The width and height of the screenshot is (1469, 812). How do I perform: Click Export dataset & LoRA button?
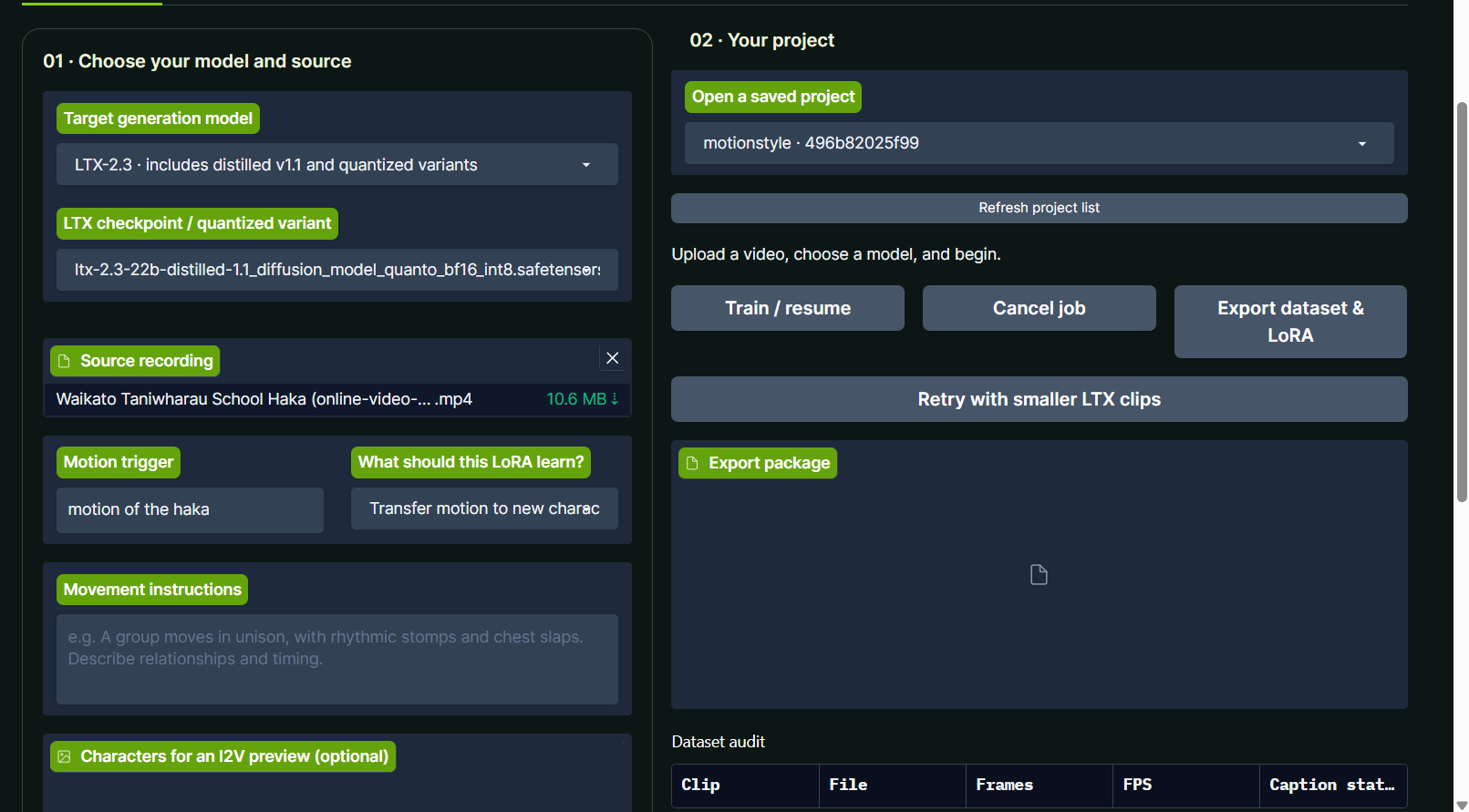(x=1290, y=322)
